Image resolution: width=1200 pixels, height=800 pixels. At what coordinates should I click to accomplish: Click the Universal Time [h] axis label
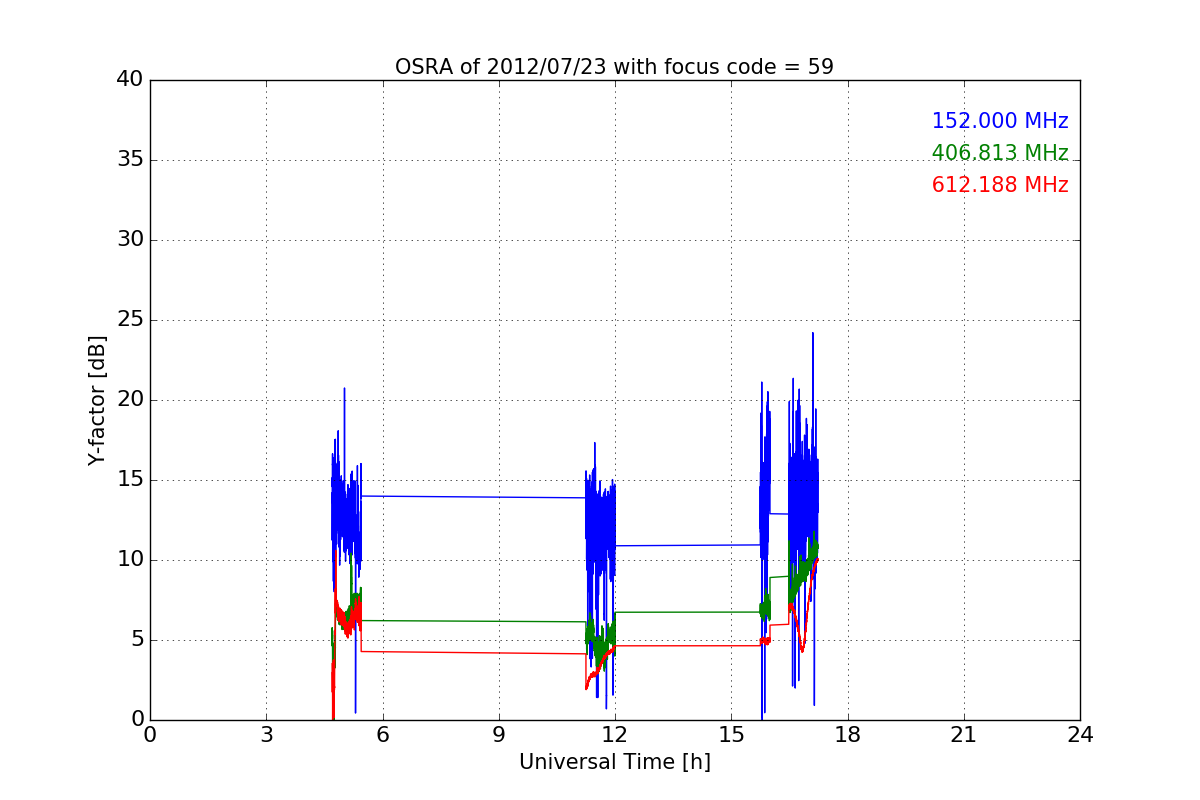click(614, 762)
